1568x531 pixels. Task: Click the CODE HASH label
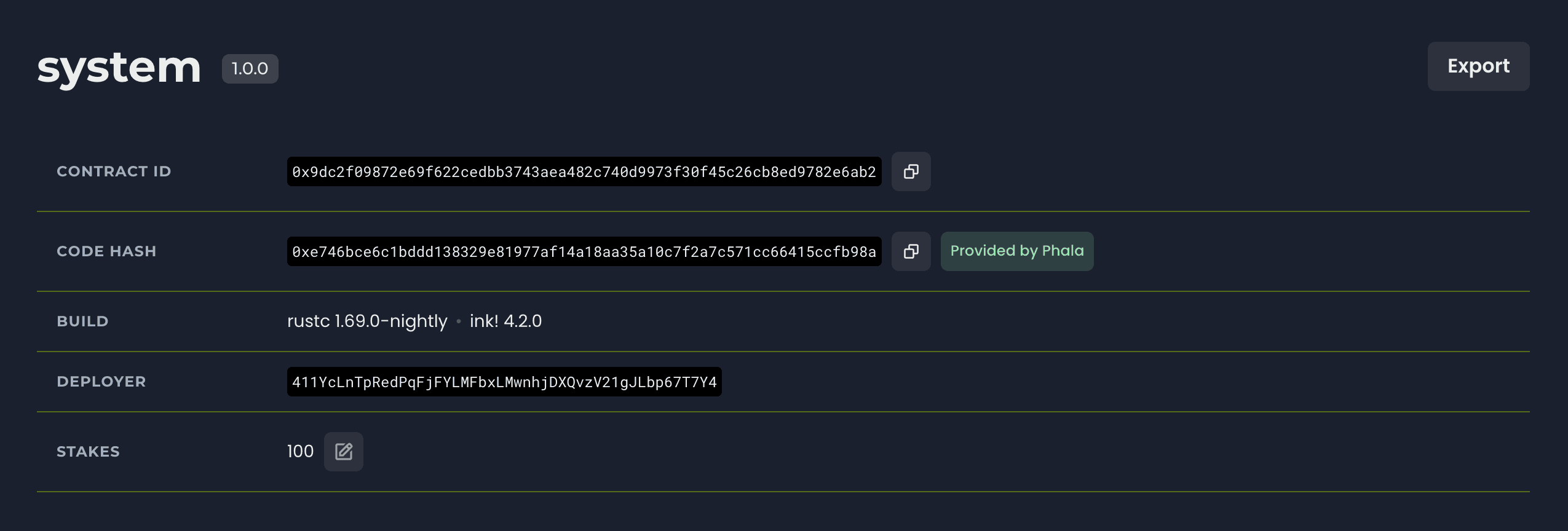[x=106, y=251]
